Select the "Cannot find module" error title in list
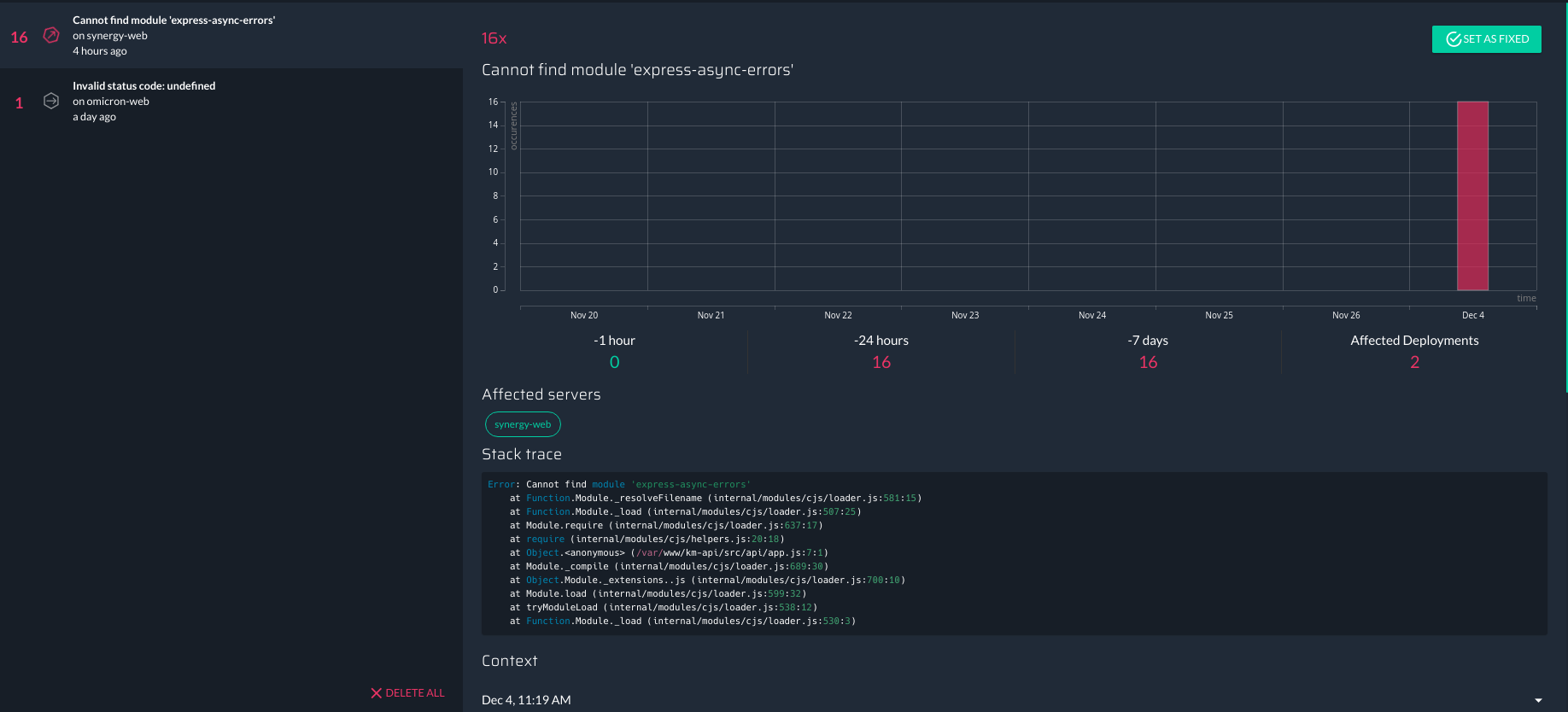Image resolution: width=1568 pixels, height=712 pixels. [173, 20]
